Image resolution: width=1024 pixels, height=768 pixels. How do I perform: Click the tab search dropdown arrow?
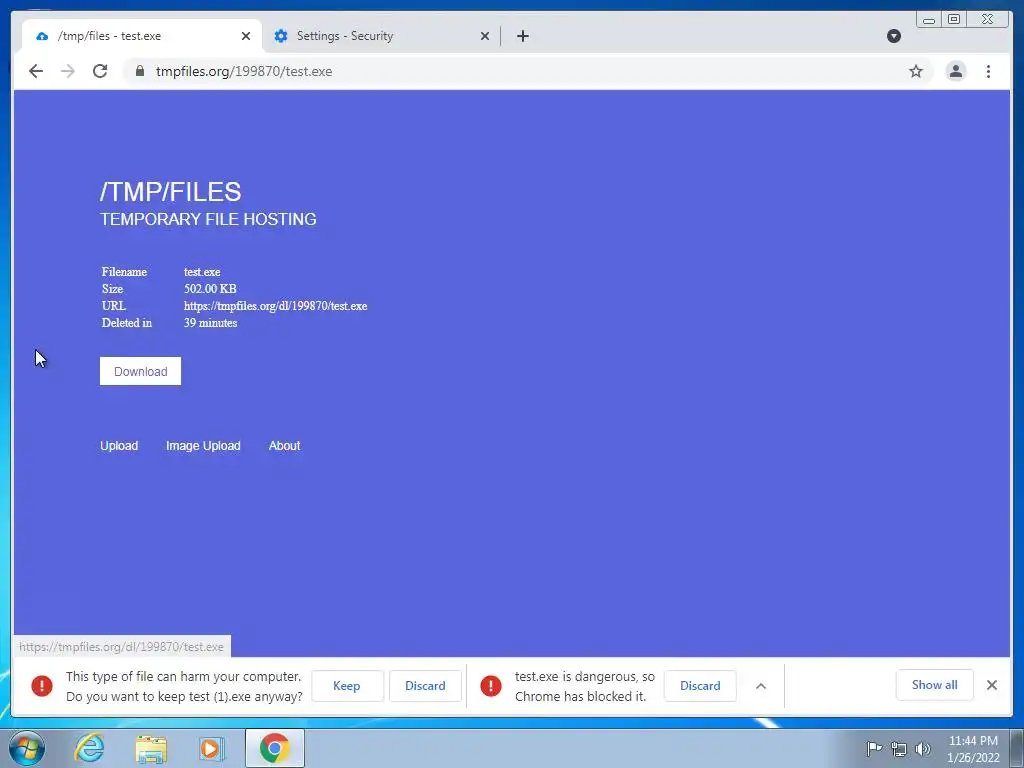[894, 36]
